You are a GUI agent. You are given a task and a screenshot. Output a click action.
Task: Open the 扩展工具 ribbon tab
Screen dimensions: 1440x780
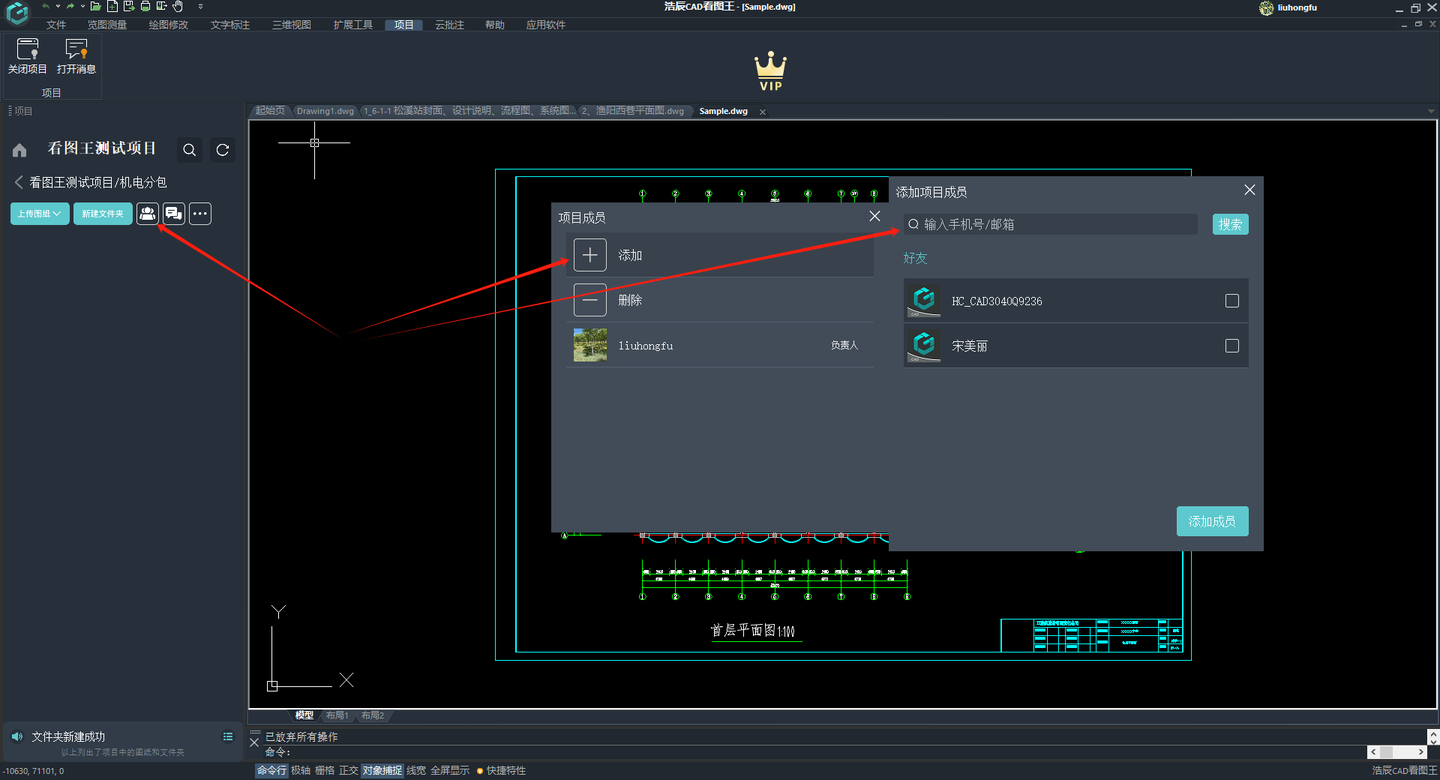coord(353,25)
